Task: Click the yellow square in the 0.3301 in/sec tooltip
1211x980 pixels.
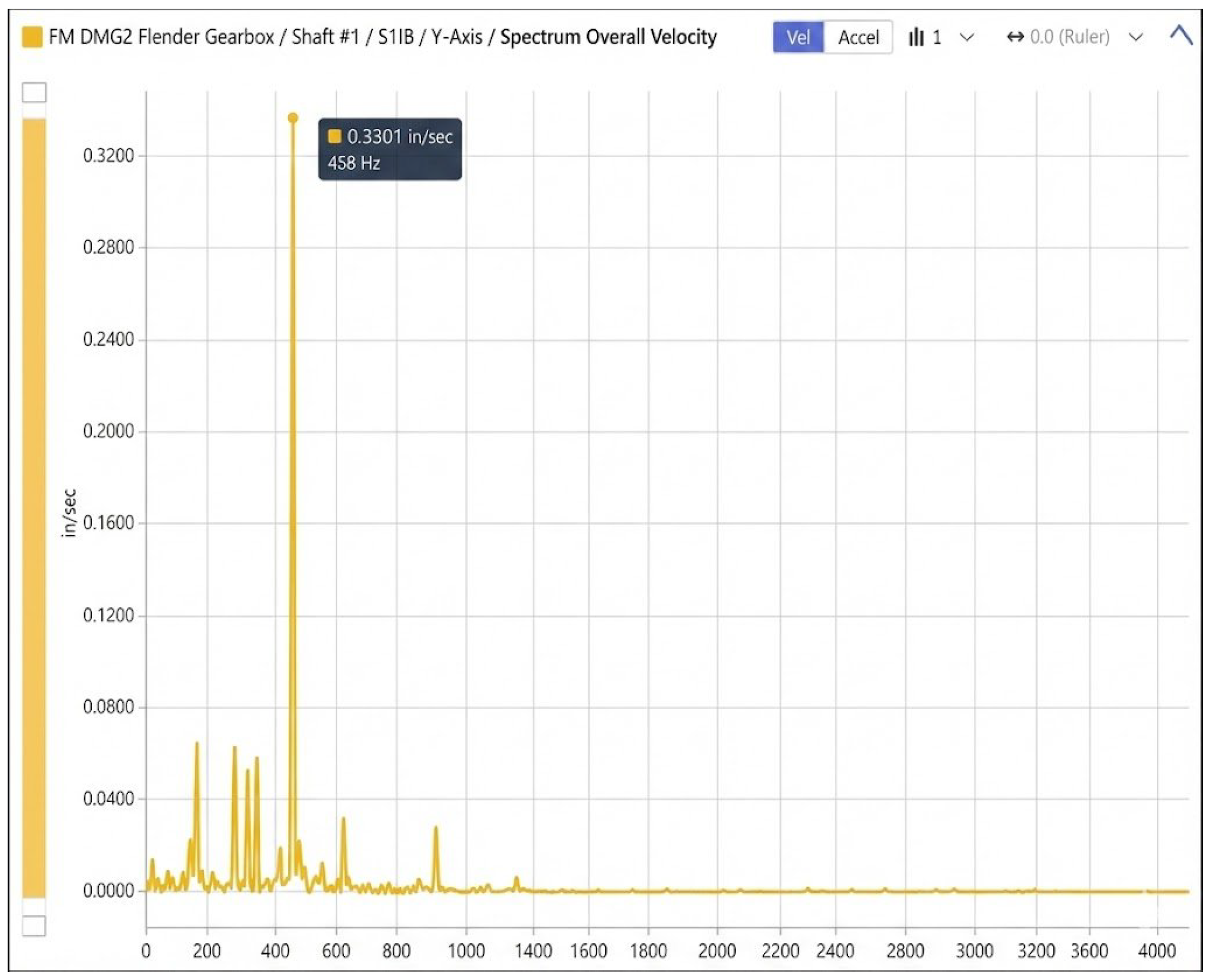Action: pos(334,136)
